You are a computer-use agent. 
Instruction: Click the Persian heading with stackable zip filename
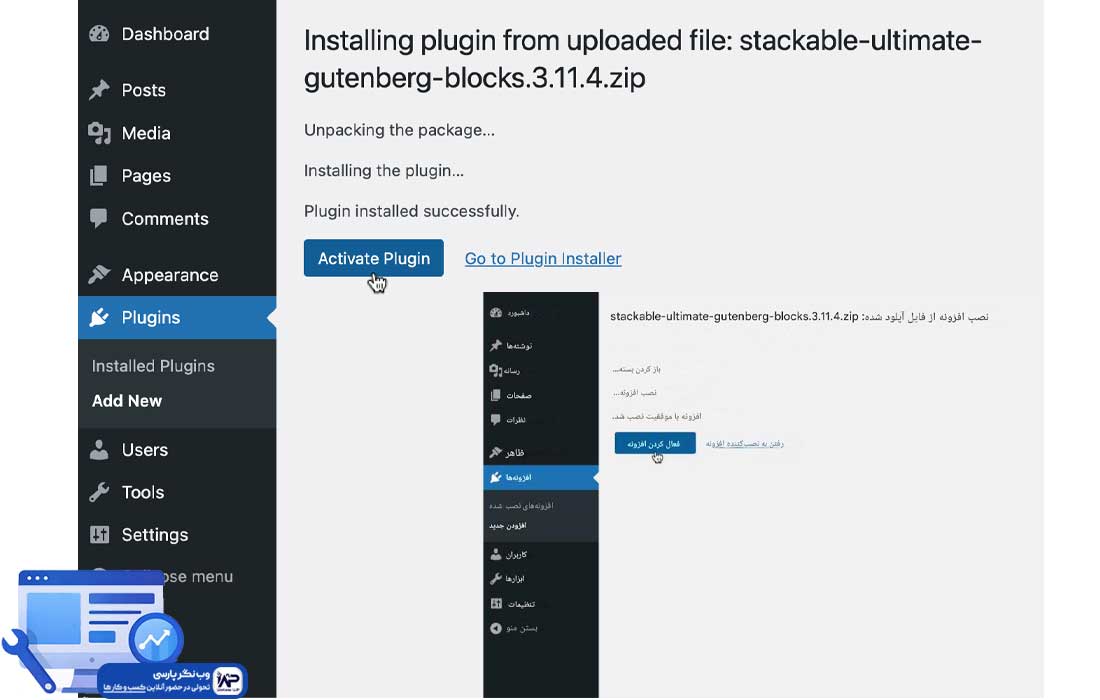coord(799,316)
